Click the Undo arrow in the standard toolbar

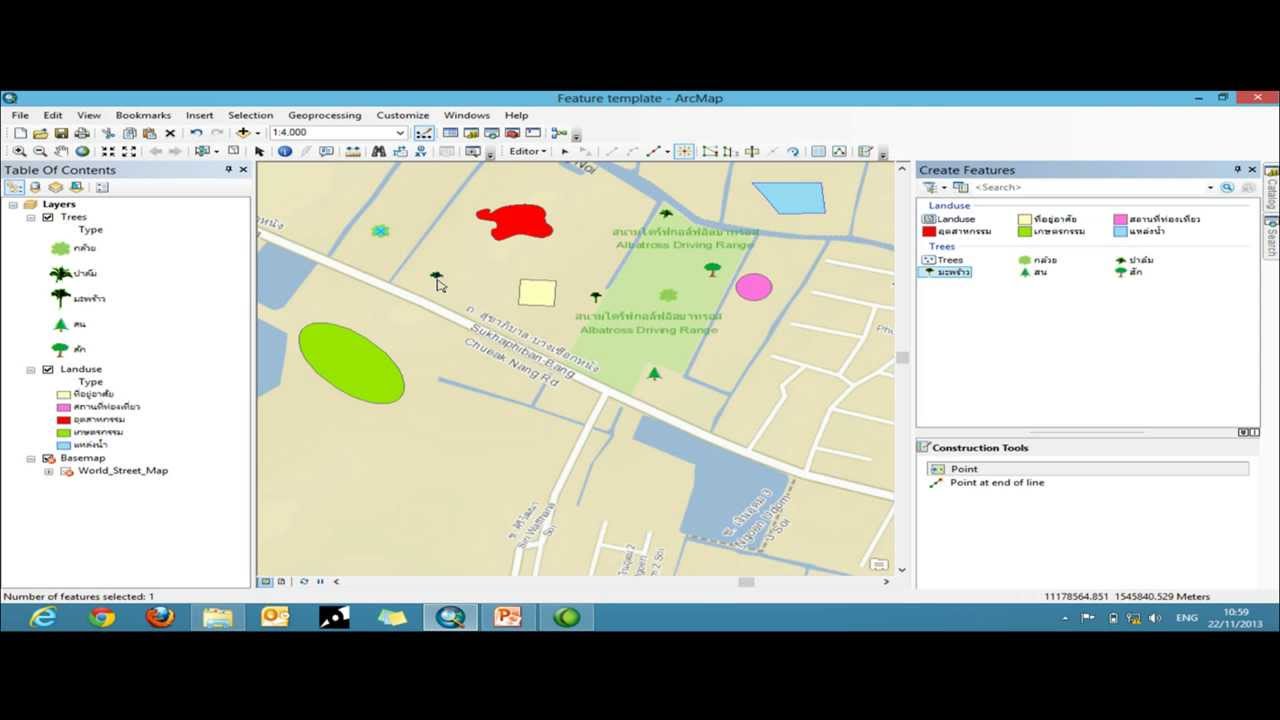(196, 133)
